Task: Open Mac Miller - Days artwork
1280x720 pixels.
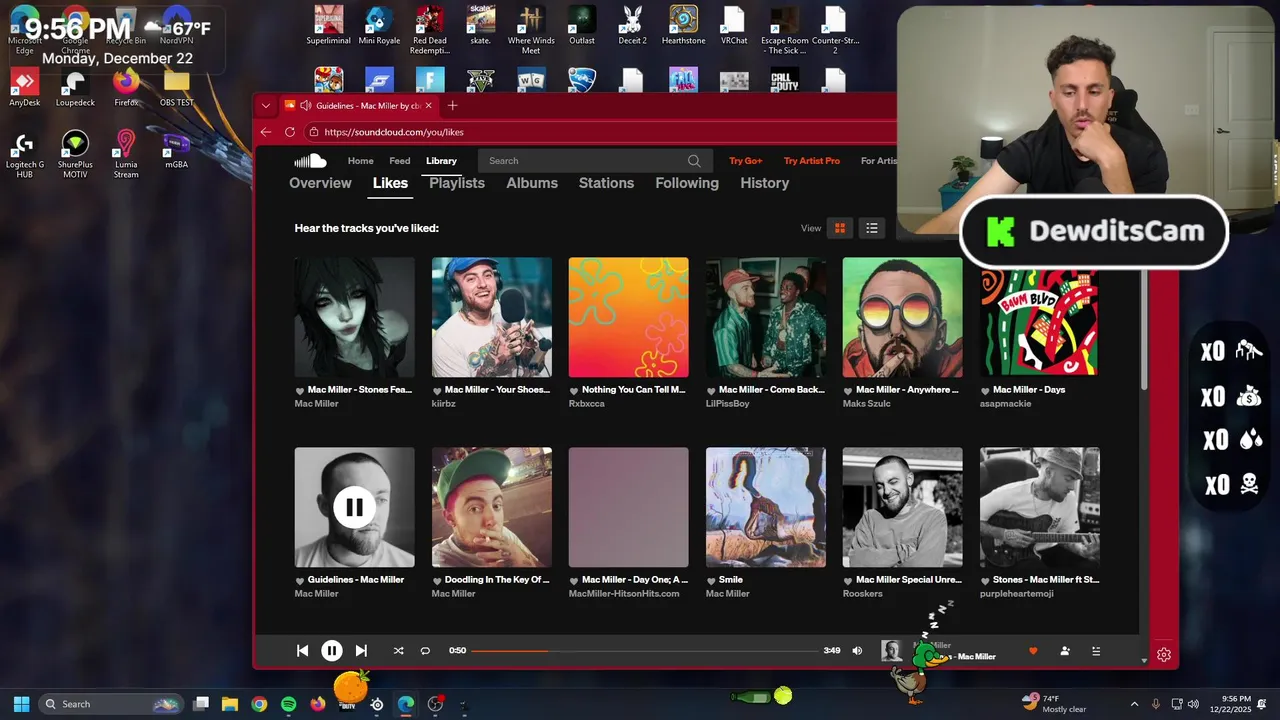Action: coord(1039,317)
